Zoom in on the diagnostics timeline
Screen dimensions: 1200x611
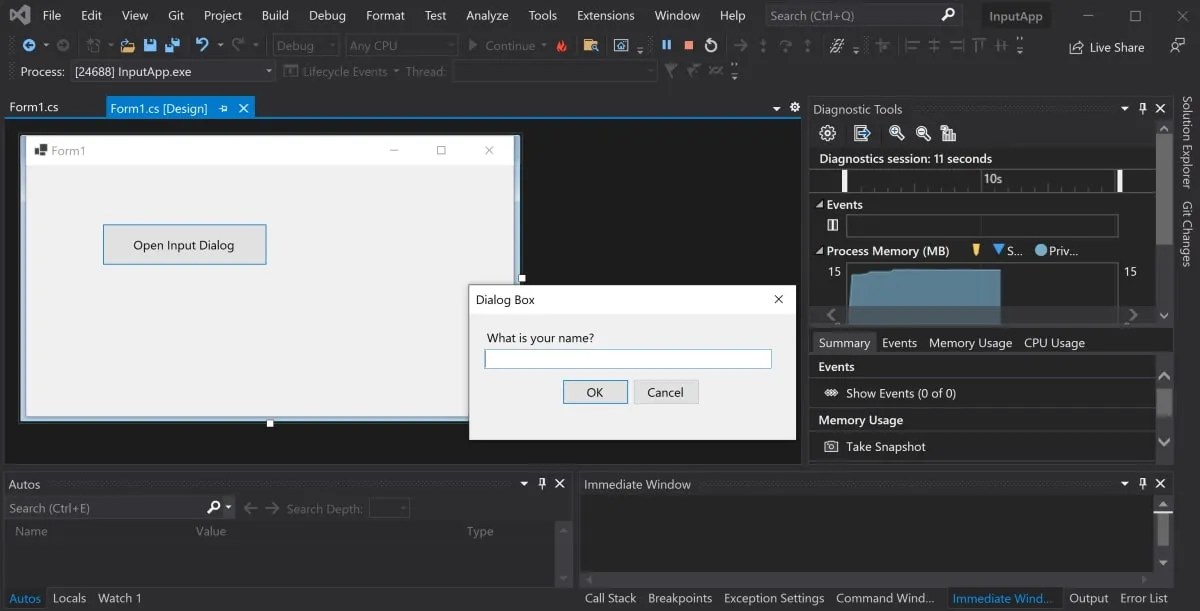(x=896, y=132)
